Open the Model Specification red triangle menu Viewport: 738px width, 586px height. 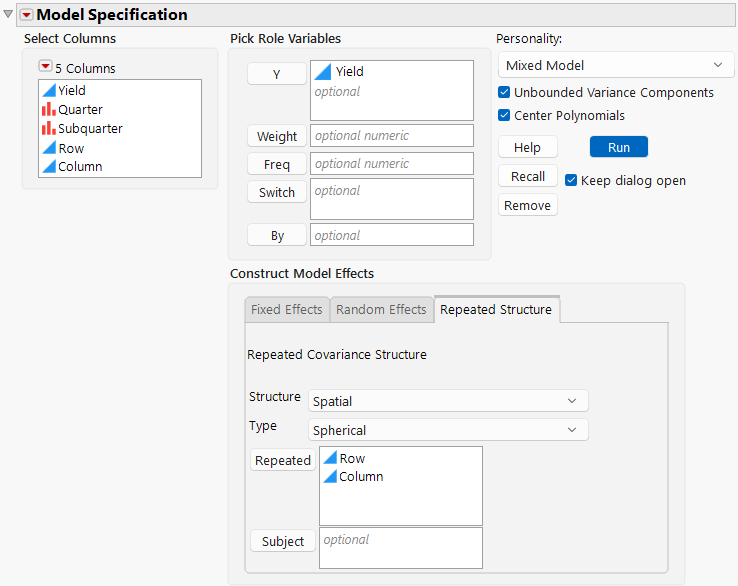click(26, 15)
